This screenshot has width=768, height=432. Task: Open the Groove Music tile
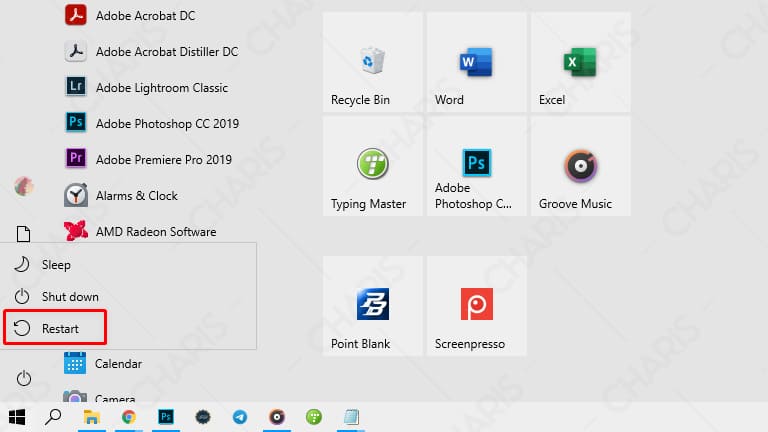pyautogui.click(x=580, y=166)
